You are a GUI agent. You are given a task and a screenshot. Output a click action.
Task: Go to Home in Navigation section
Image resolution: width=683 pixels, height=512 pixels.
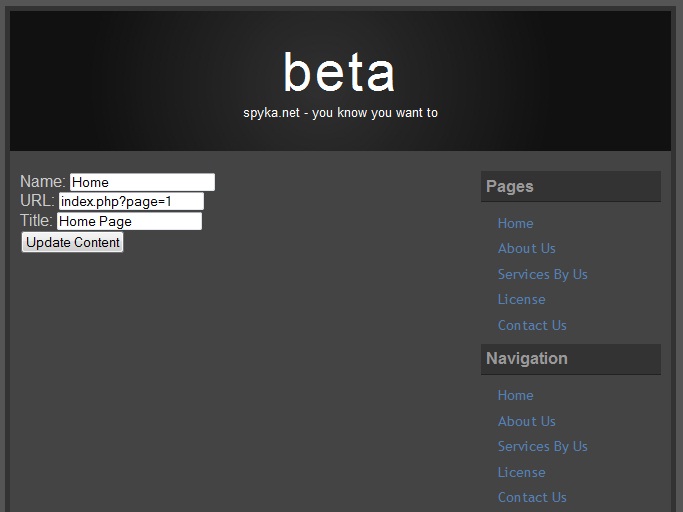point(515,395)
